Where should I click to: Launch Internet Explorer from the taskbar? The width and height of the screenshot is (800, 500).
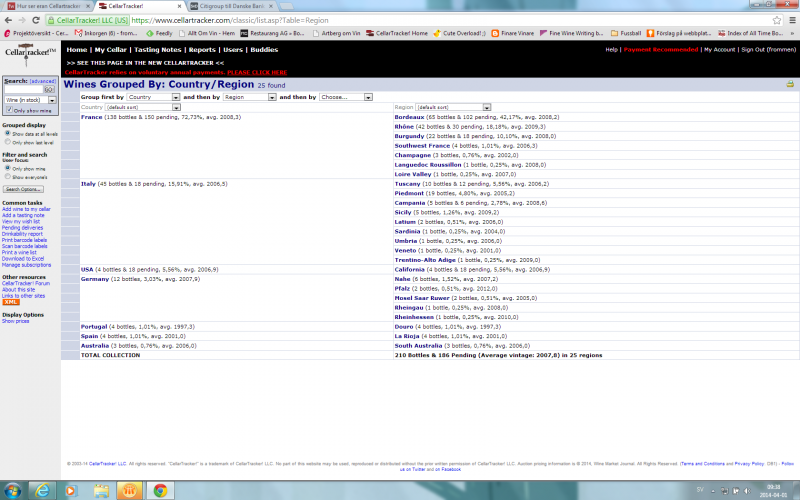click(42, 491)
